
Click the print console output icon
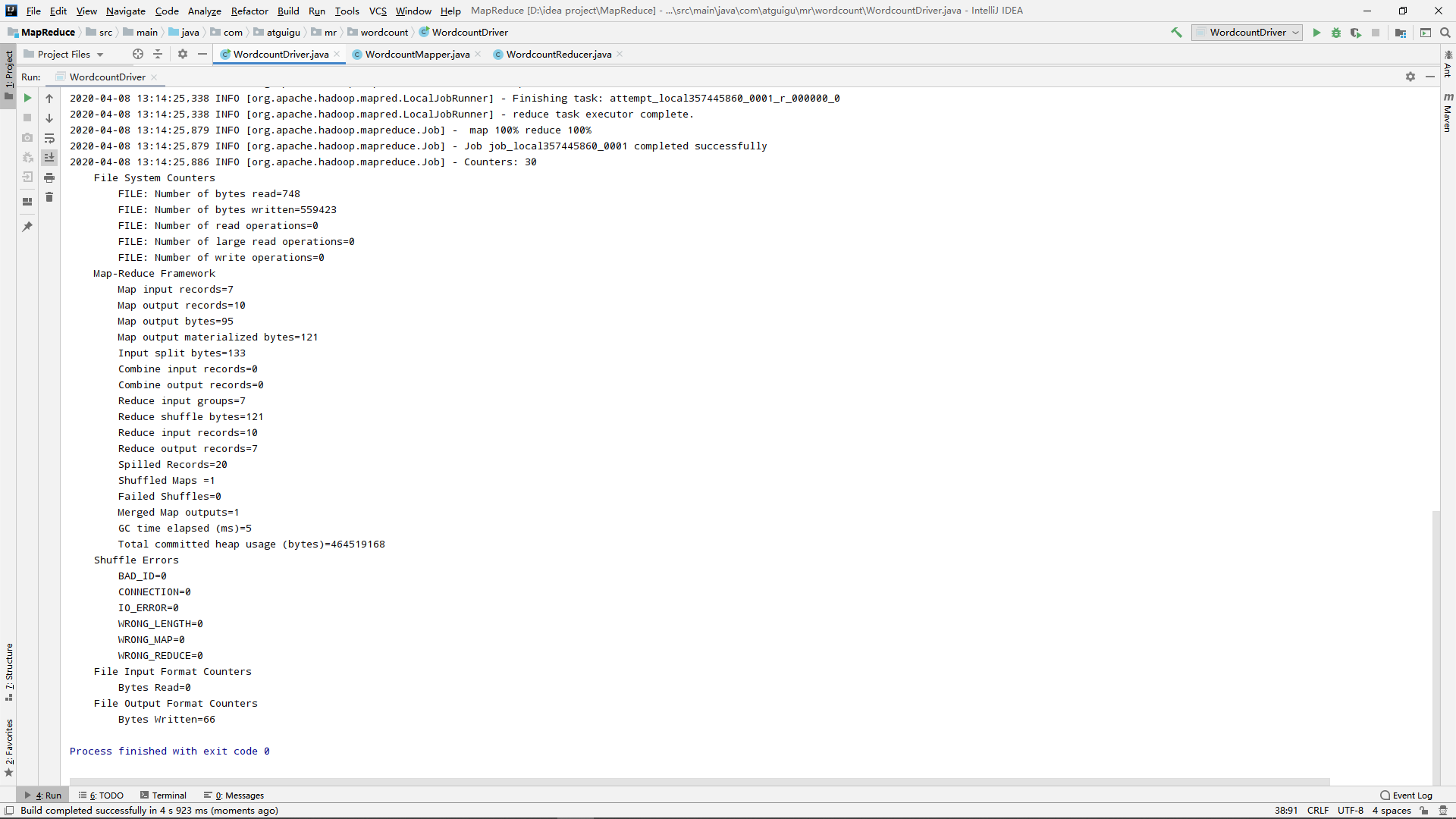point(49,177)
